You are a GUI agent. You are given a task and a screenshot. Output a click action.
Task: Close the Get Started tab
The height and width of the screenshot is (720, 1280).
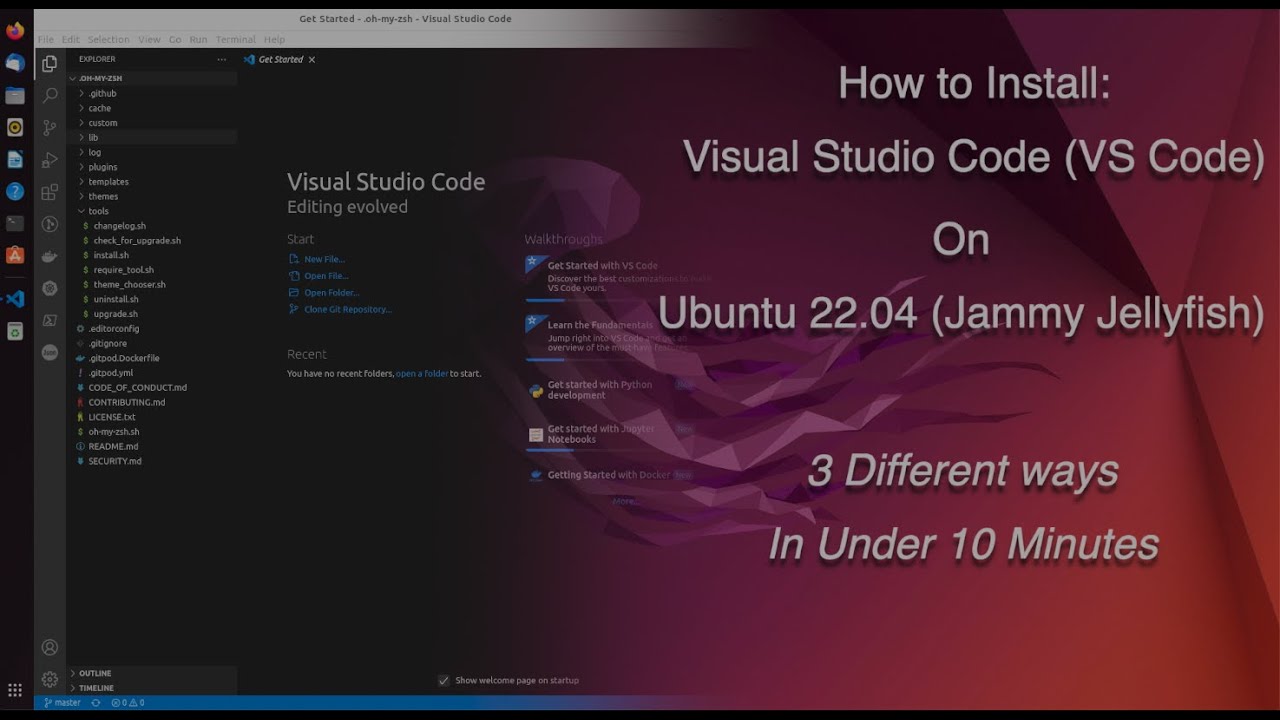311,59
